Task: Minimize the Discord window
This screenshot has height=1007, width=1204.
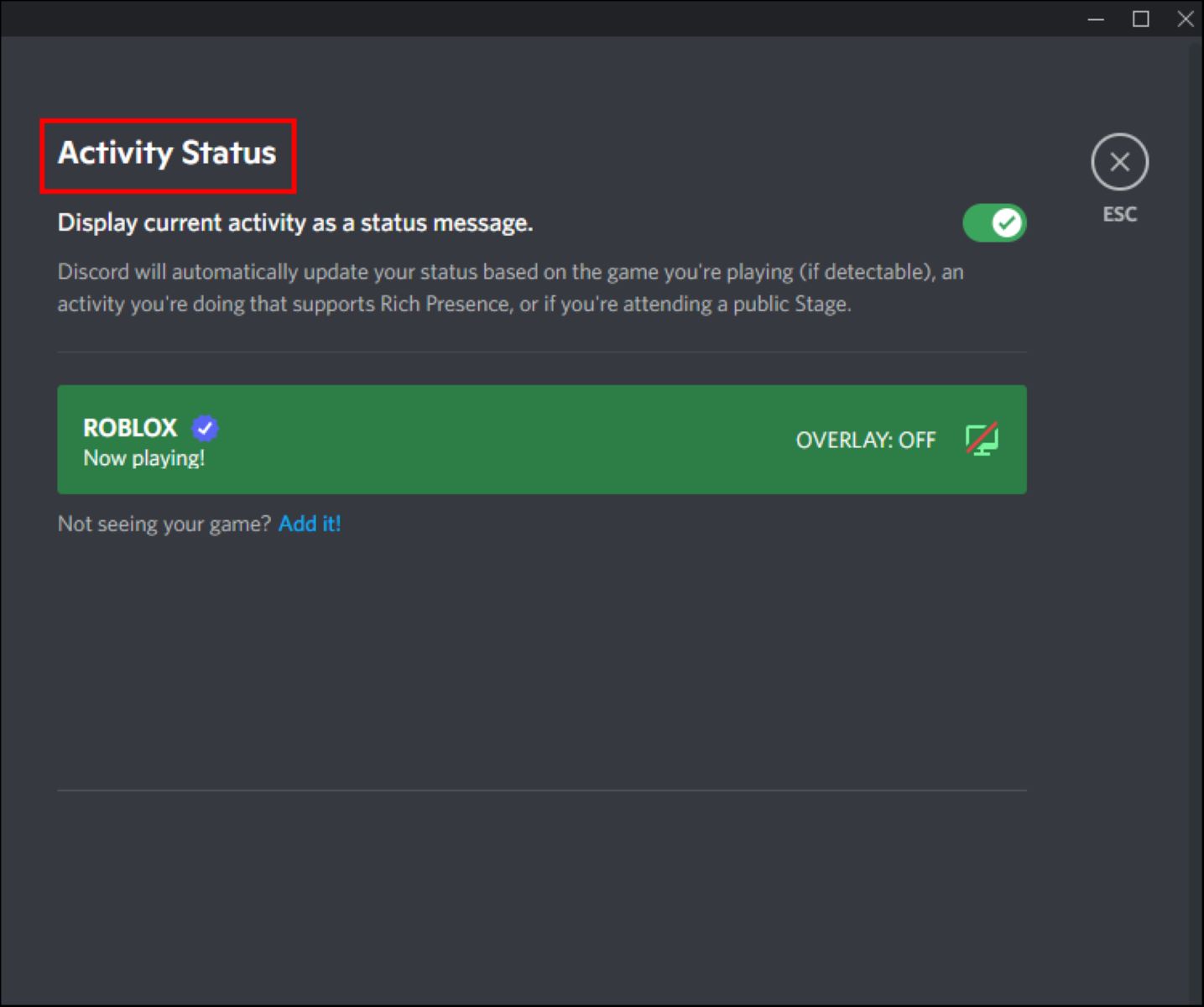Action: [x=1095, y=18]
